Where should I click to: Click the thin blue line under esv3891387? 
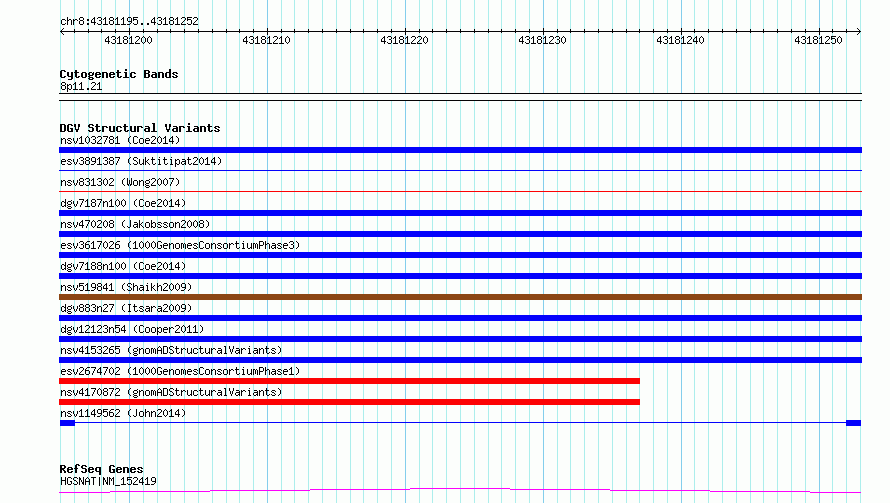460,170
